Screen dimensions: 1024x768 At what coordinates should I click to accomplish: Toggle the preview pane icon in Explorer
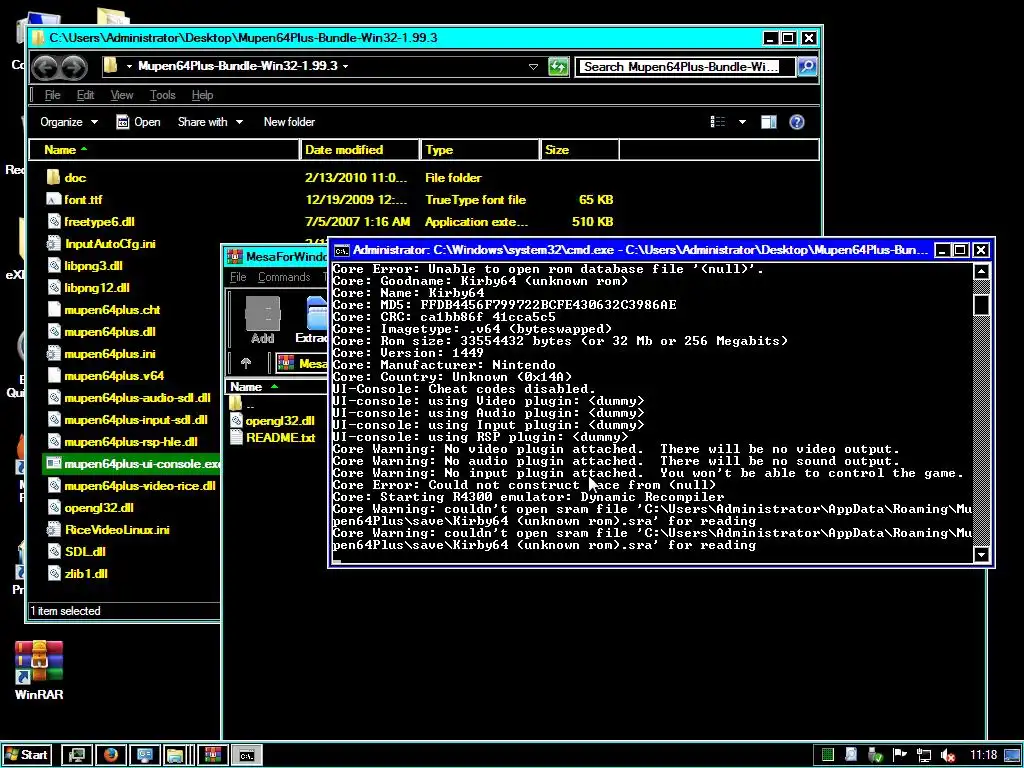pyautogui.click(x=769, y=122)
